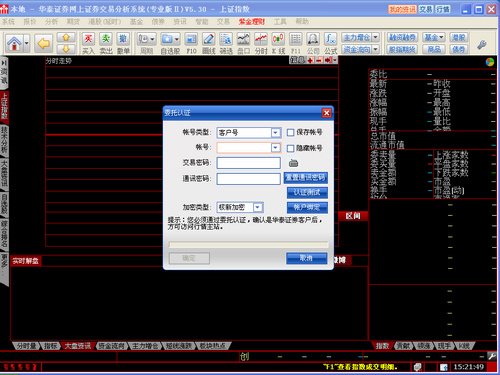Image resolution: width=500 pixels, height=375 pixels.
Task: Switch to 分时量 bottom tab
Action: point(27,346)
